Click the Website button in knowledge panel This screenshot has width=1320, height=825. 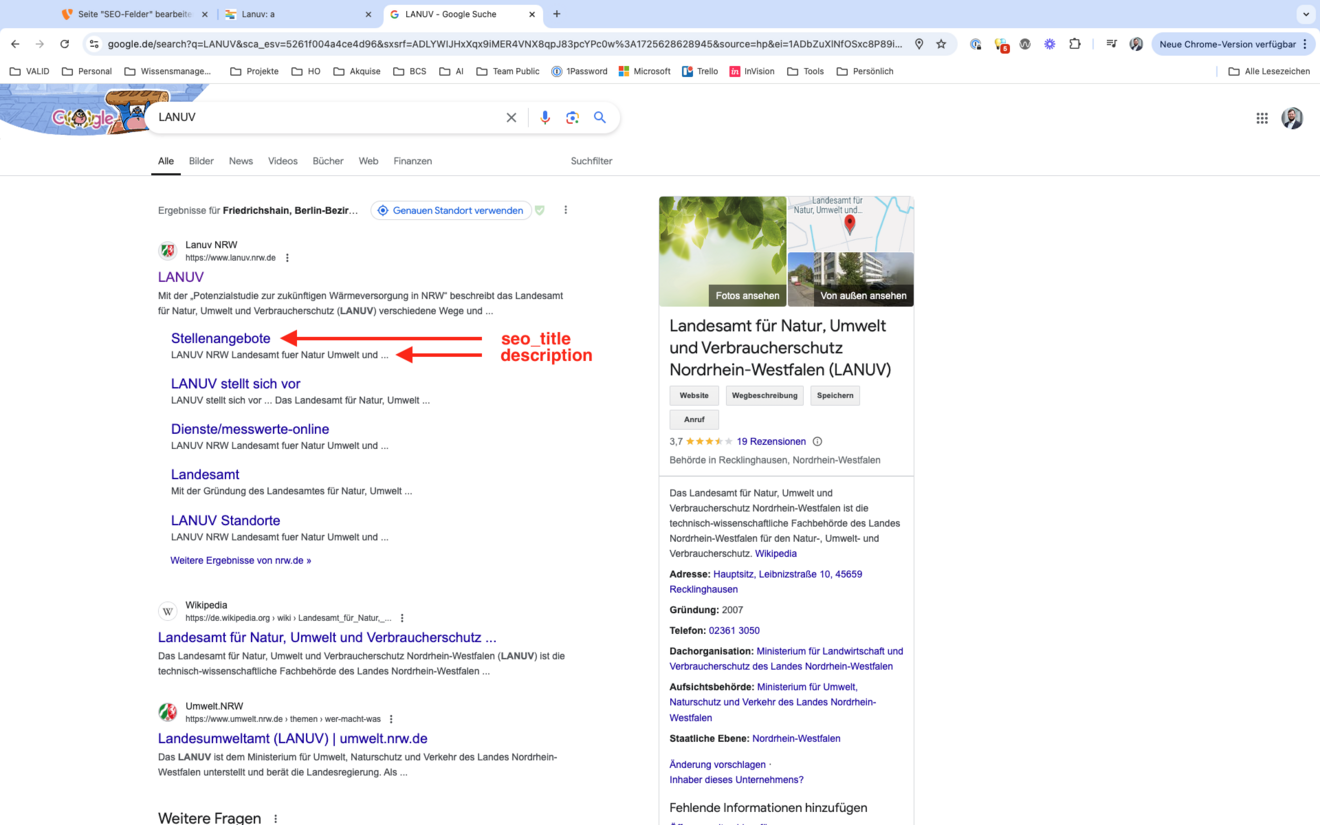coord(694,395)
